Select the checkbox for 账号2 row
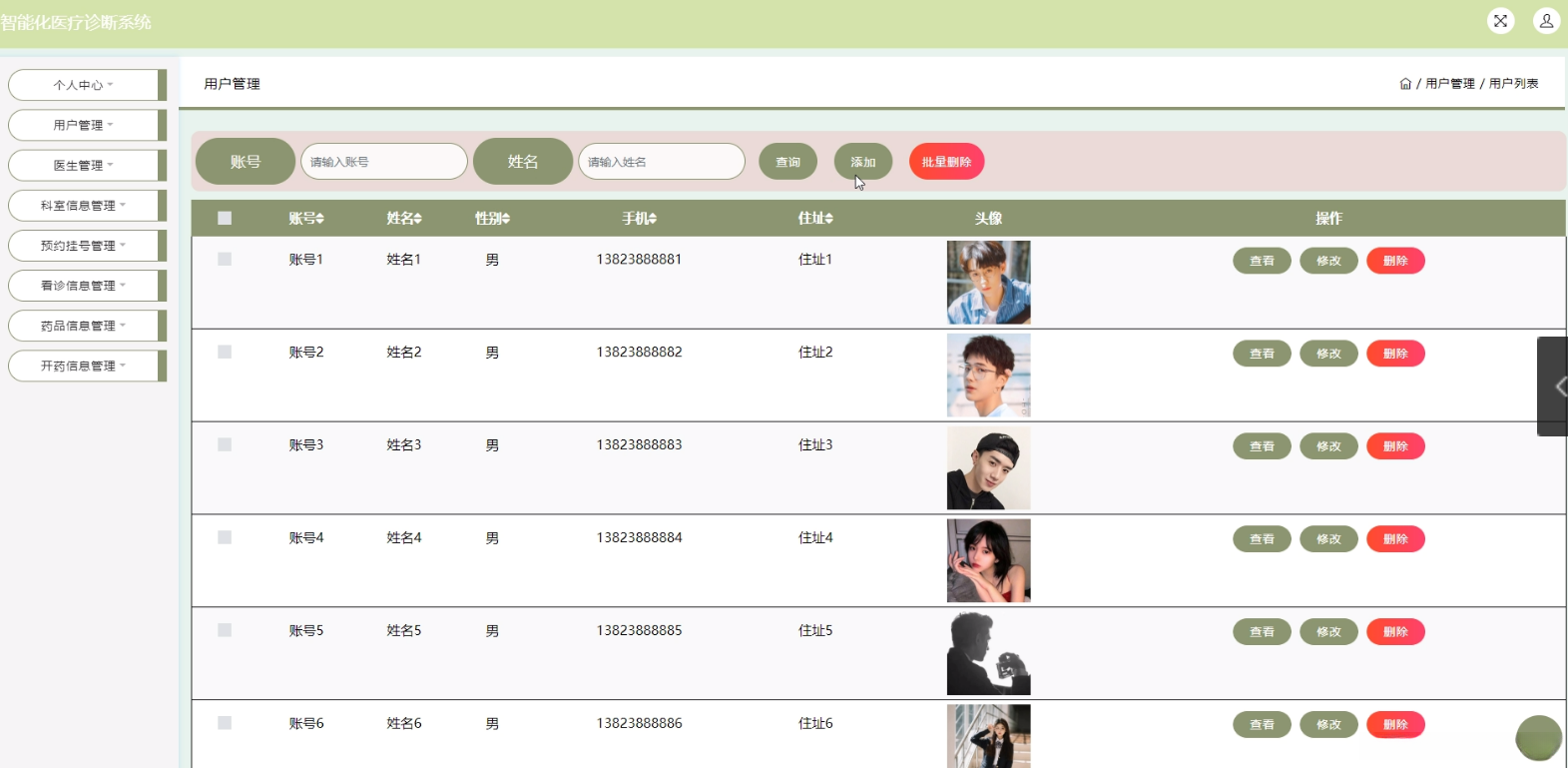This screenshot has width=1568, height=768. tap(225, 352)
